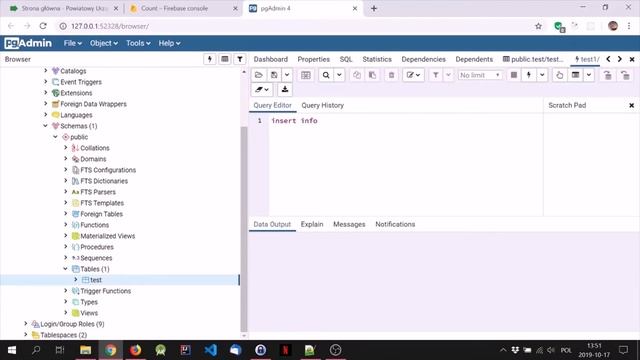This screenshot has width=640, height=360.
Task: Click the Paste icon in query toolbar
Action: 372,75
